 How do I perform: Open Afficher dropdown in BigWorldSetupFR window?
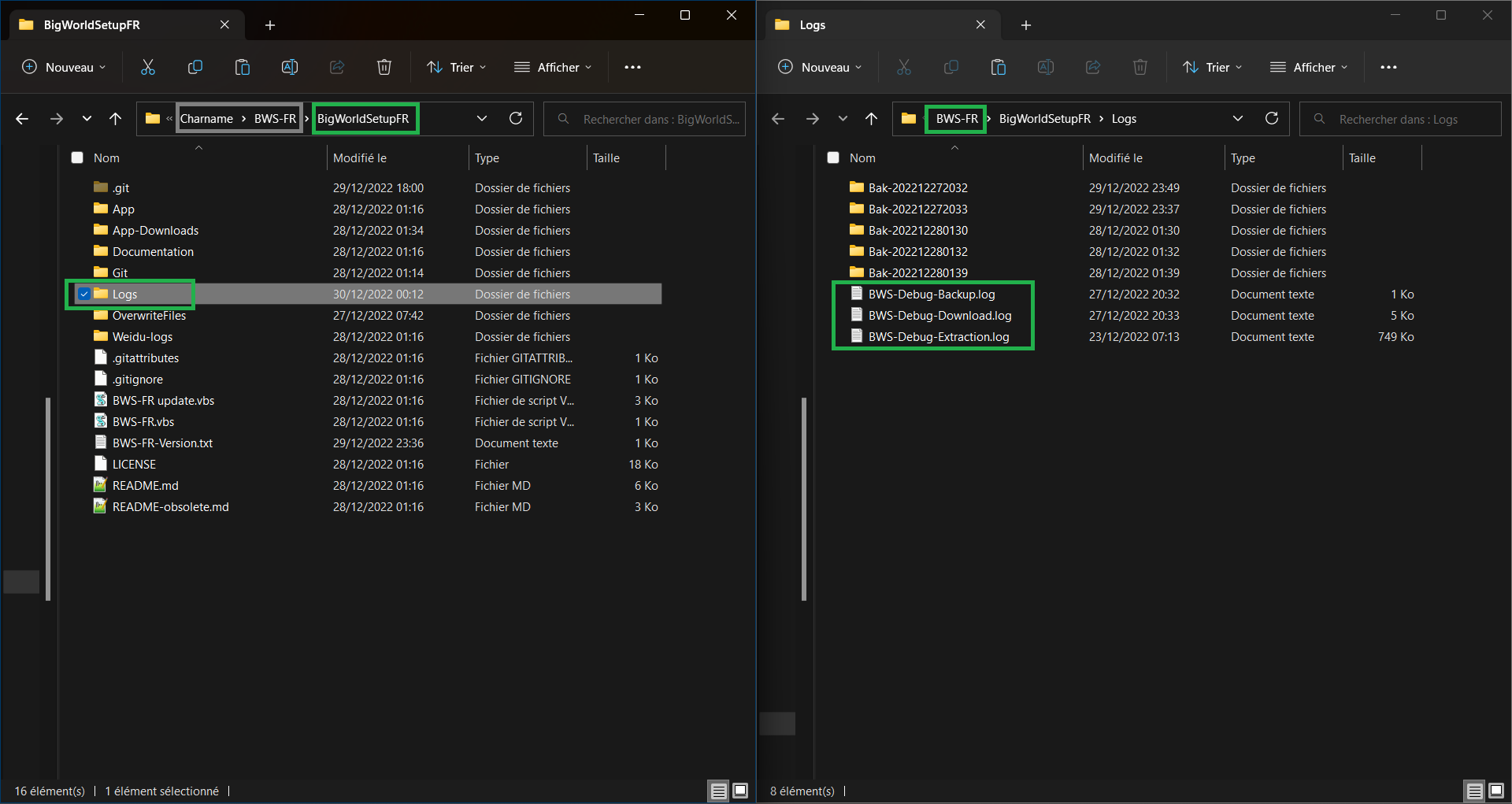(553, 67)
